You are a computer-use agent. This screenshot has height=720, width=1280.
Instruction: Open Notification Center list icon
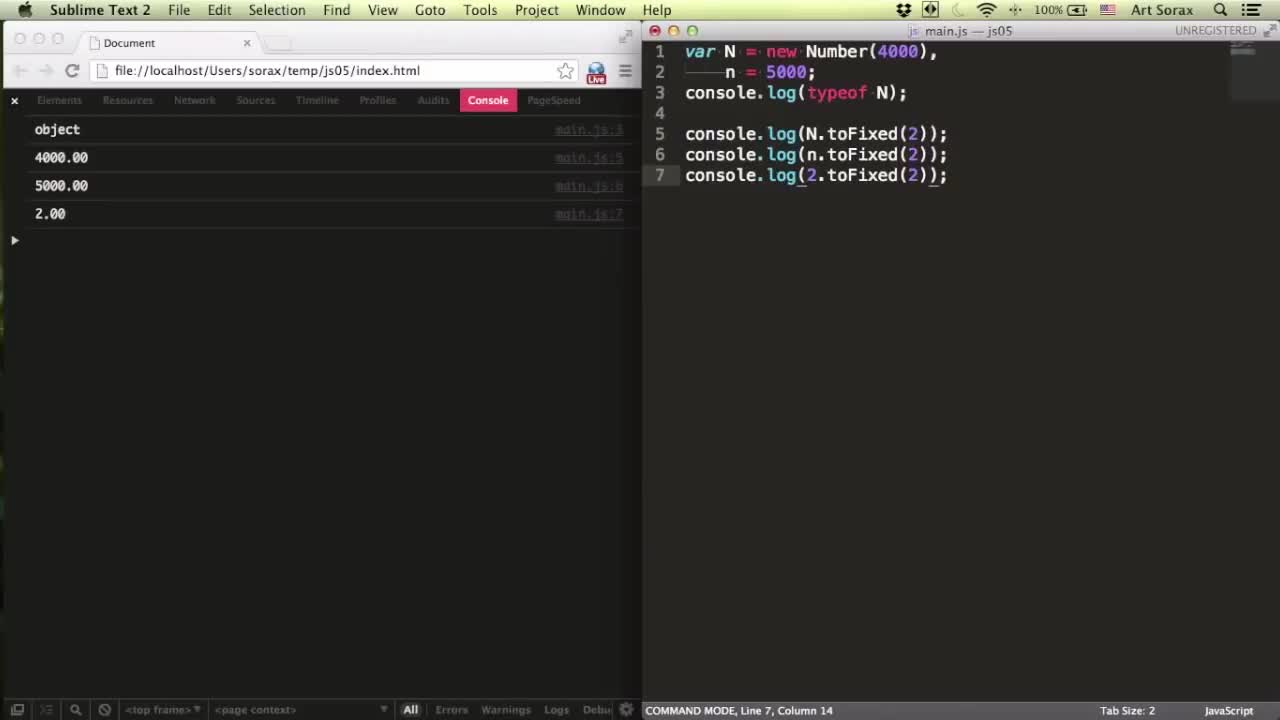[1251, 10]
